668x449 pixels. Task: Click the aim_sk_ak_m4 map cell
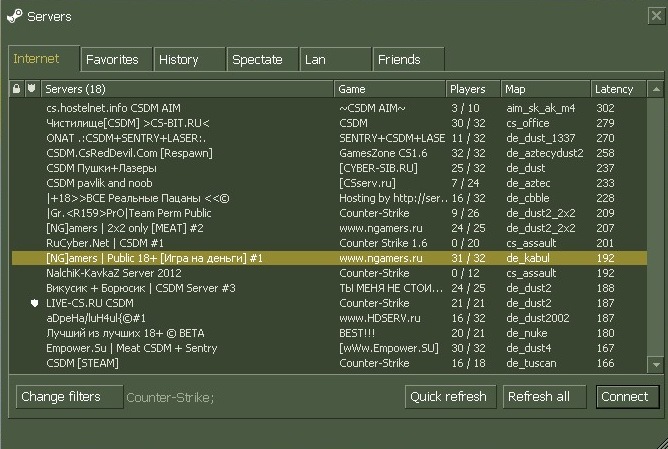click(x=541, y=108)
